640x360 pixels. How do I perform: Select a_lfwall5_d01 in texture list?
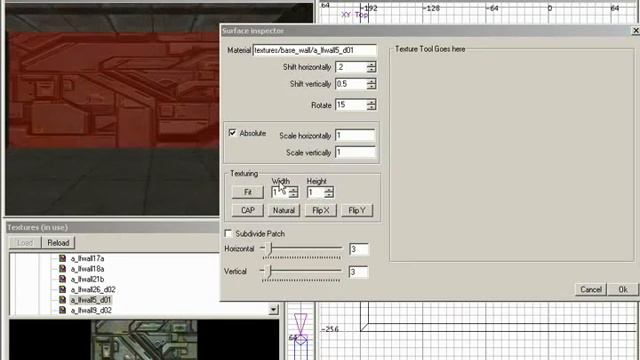[91, 300]
